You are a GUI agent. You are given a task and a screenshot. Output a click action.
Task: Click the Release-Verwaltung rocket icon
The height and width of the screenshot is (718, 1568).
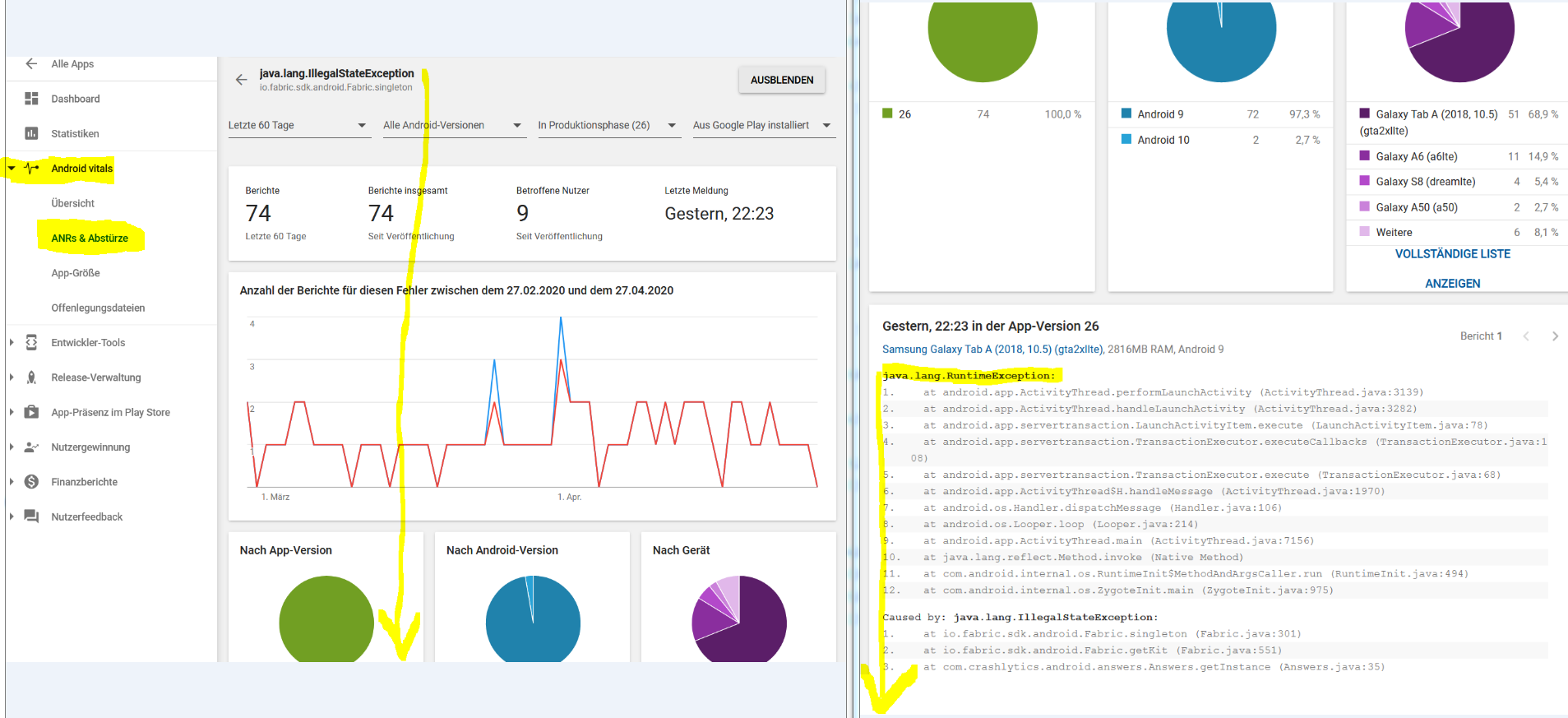click(31, 378)
